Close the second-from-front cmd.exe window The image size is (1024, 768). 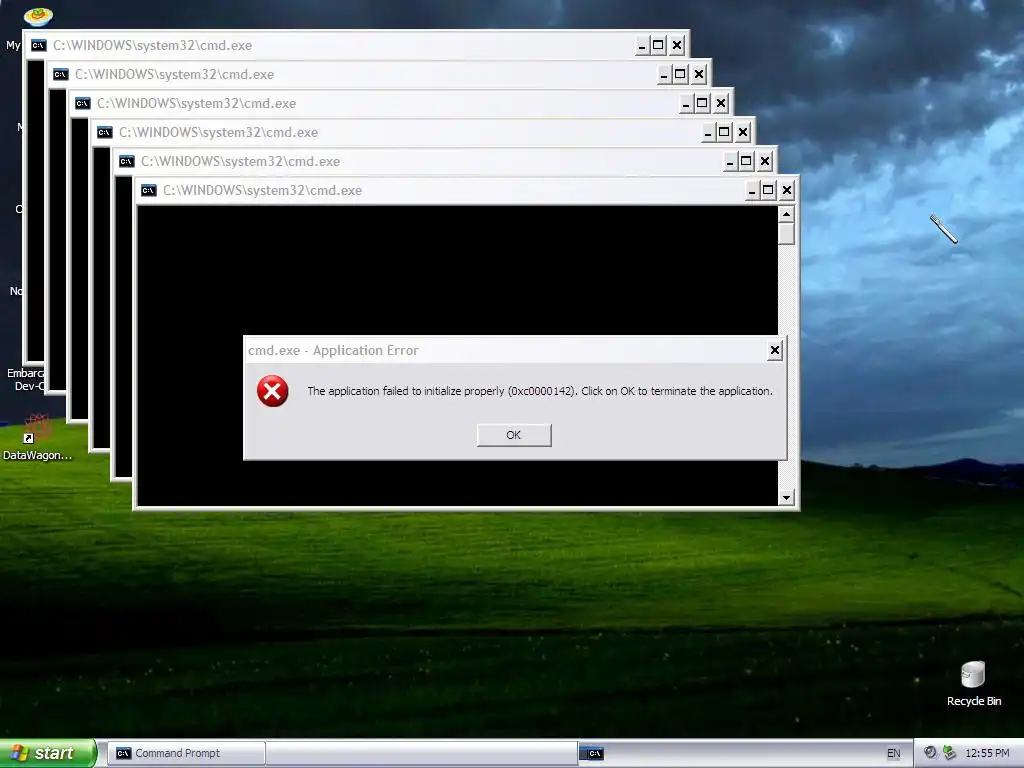pos(765,161)
